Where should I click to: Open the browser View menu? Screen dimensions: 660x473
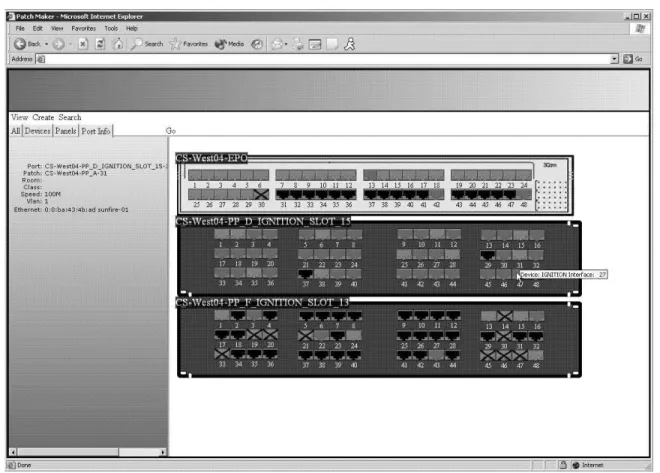[57, 28]
